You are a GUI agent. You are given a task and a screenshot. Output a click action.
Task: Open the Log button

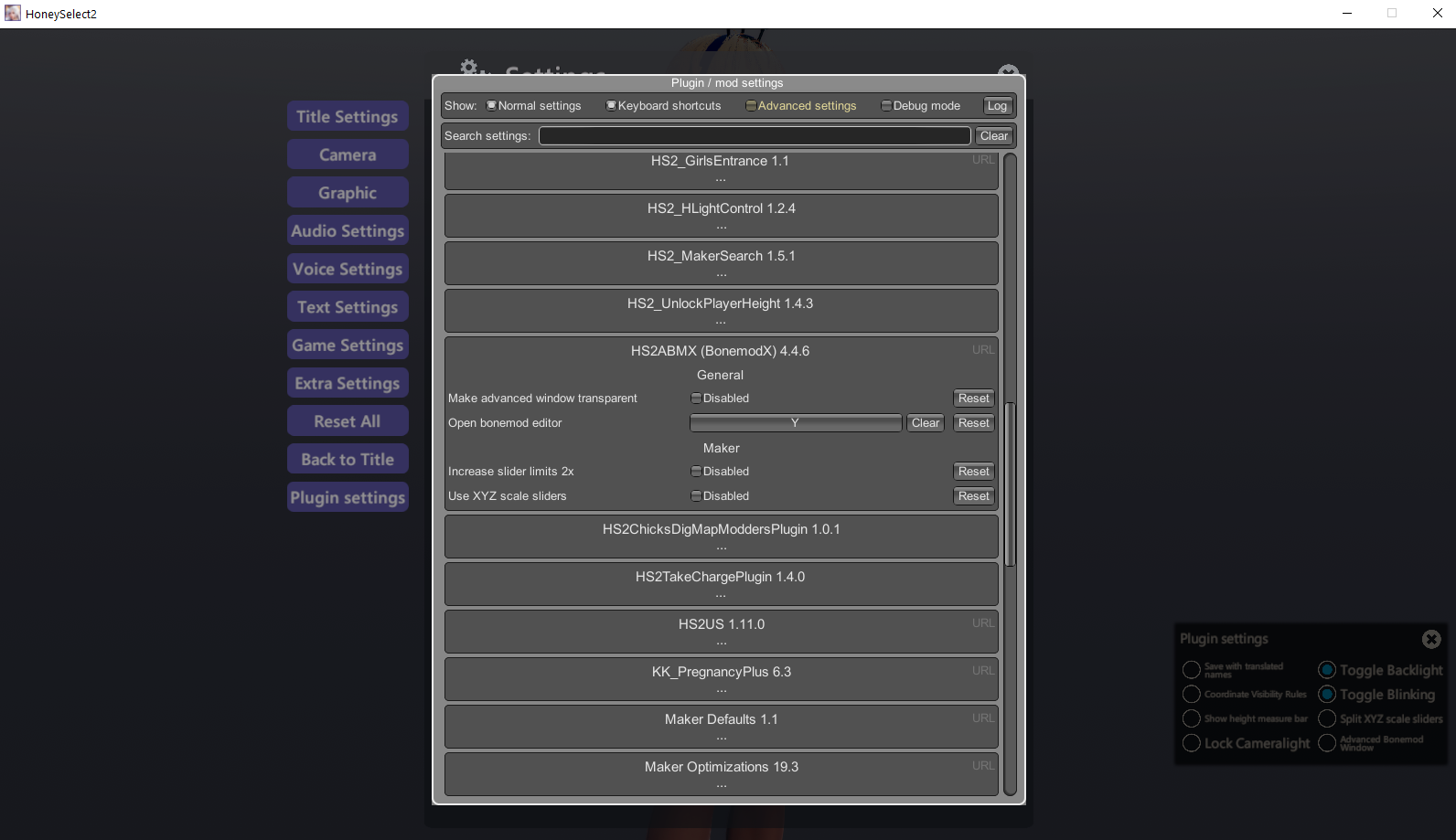tap(997, 106)
